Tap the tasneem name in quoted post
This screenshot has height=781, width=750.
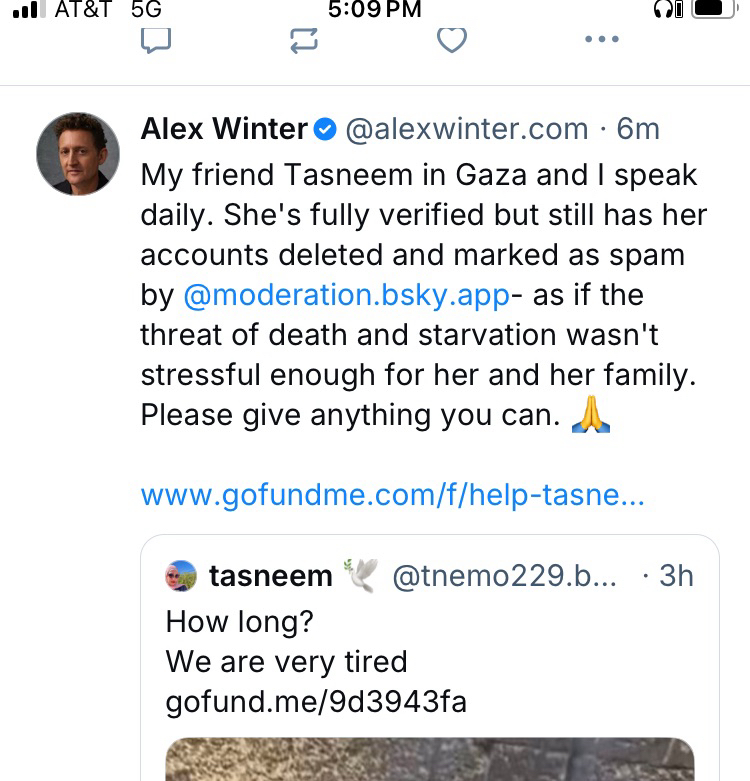(270, 576)
